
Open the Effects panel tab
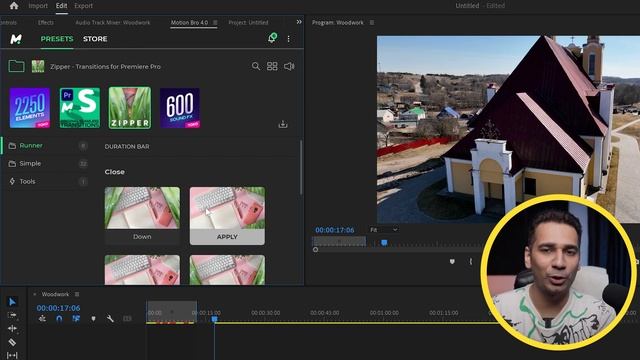[46, 22]
